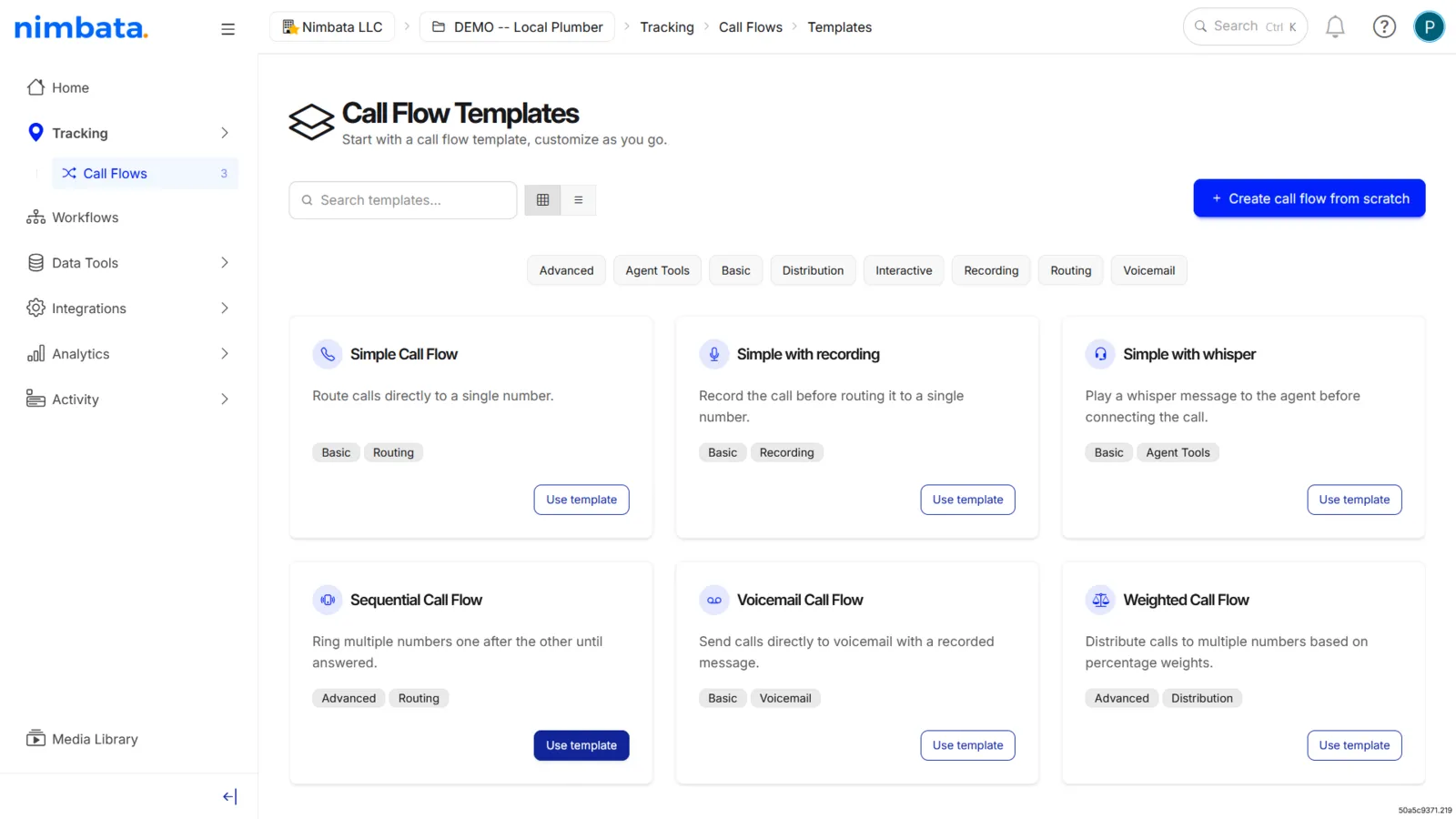Filter templates by Routing category
The height and width of the screenshot is (819, 1456).
(1070, 270)
